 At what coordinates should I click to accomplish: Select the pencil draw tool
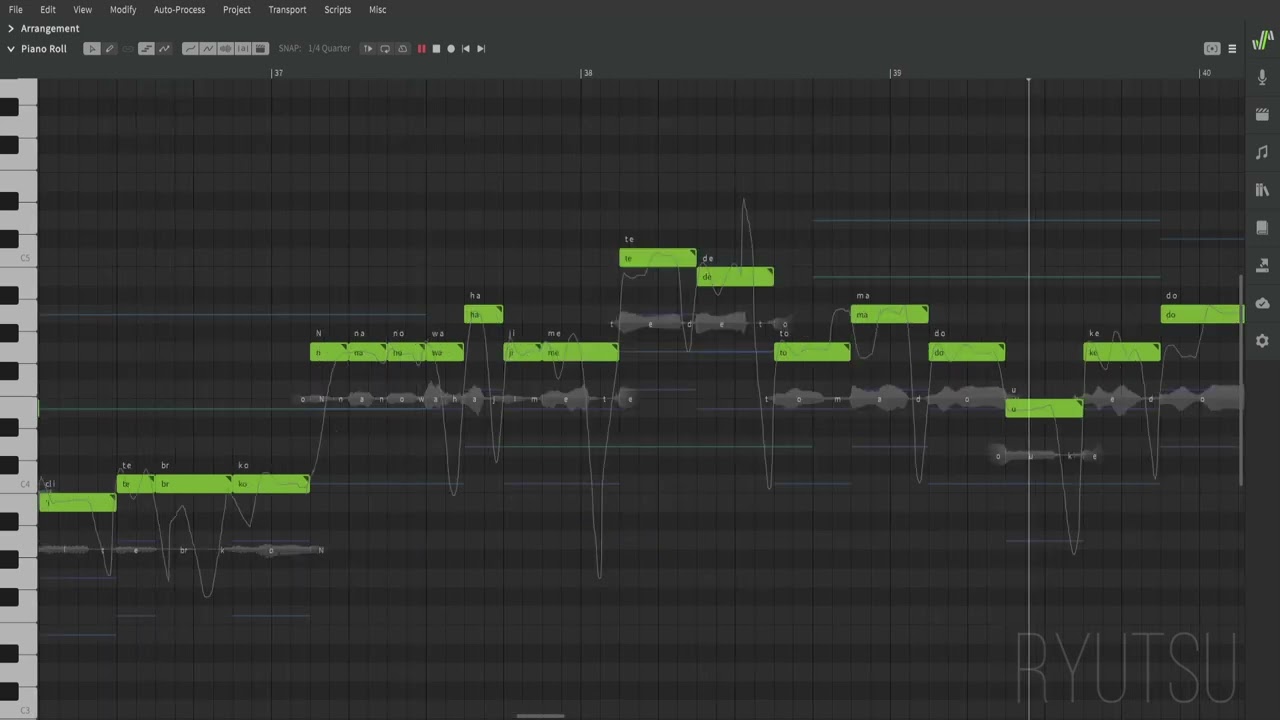[x=110, y=48]
